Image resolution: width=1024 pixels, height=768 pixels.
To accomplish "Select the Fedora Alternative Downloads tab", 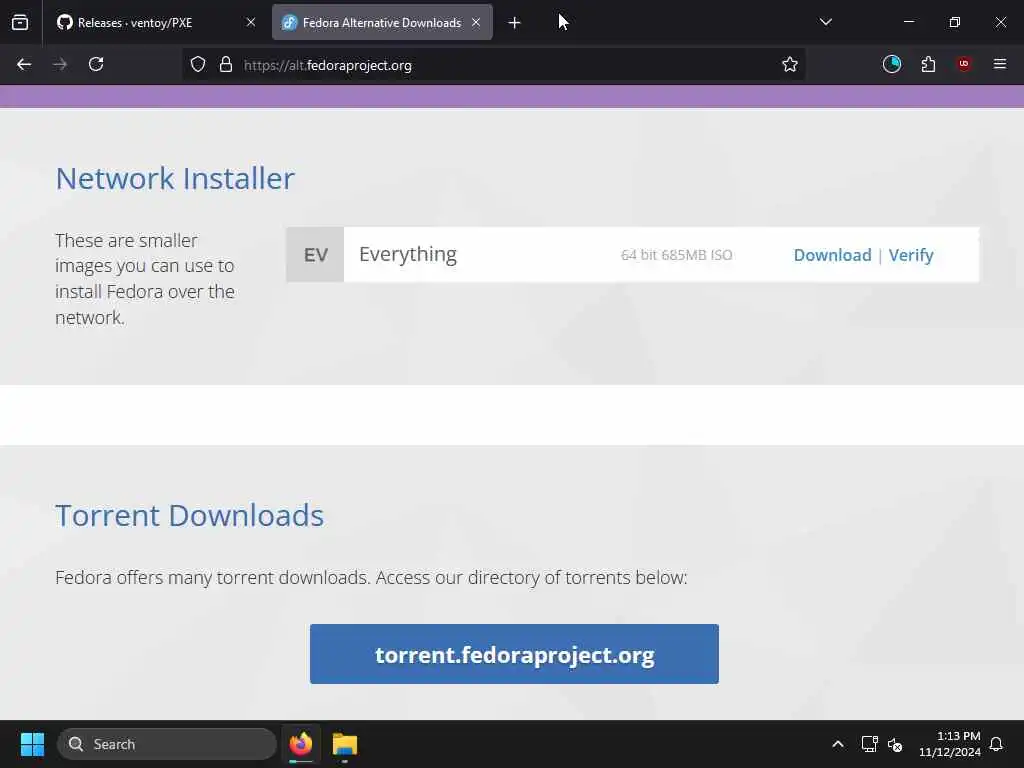I will (382, 23).
